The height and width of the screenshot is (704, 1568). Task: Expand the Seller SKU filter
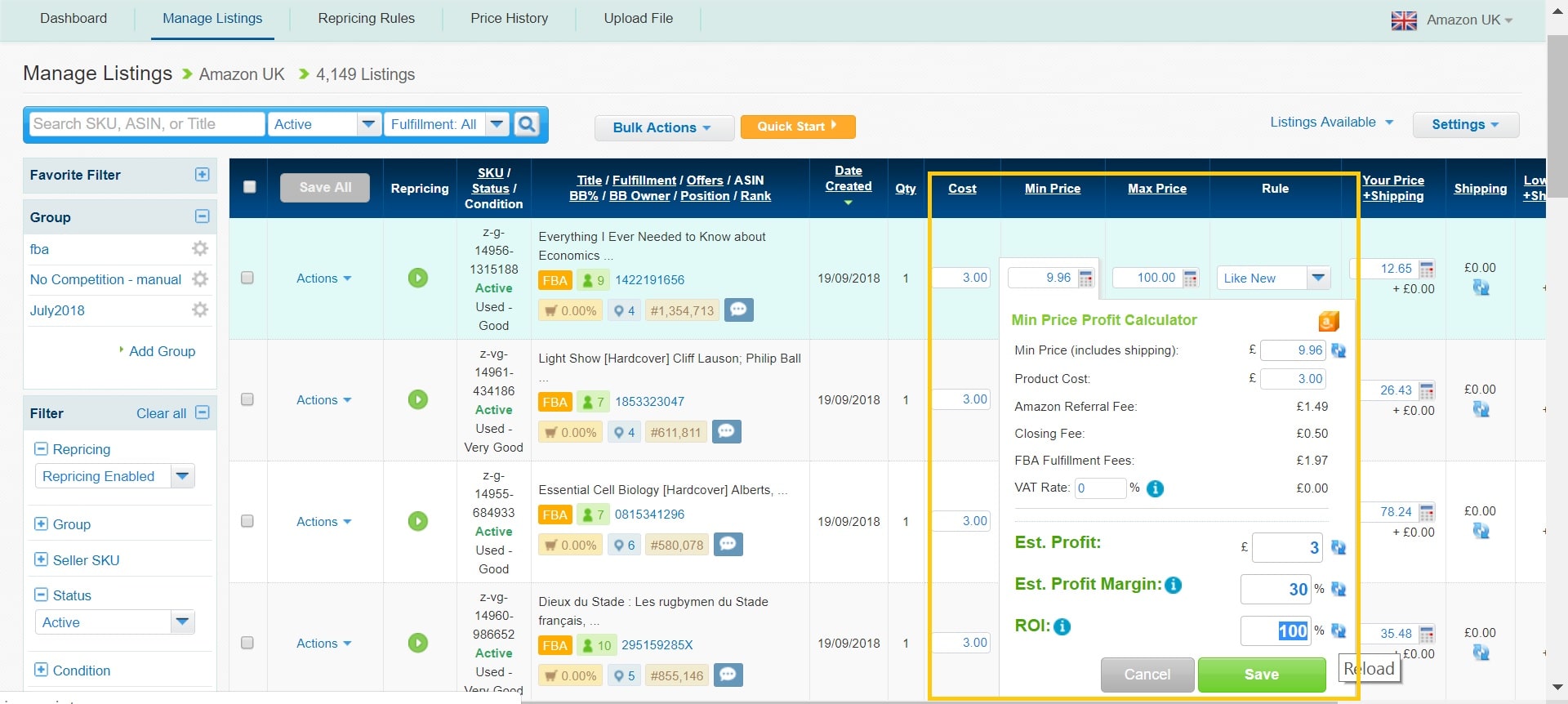(x=41, y=559)
